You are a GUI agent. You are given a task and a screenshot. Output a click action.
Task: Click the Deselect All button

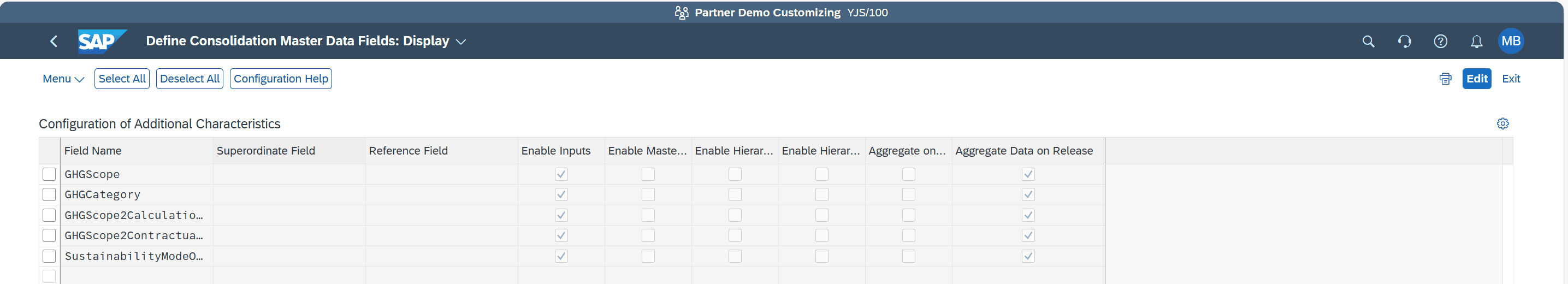(190, 79)
